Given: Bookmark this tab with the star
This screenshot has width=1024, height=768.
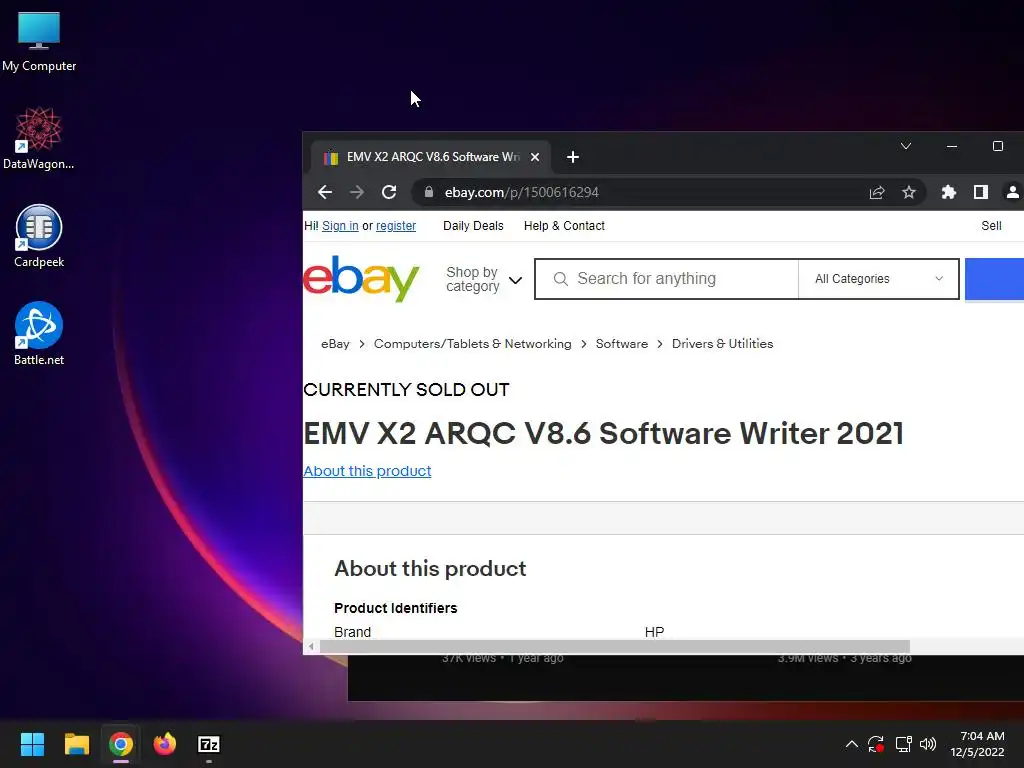Looking at the screenshot, I should pos(908,192).
